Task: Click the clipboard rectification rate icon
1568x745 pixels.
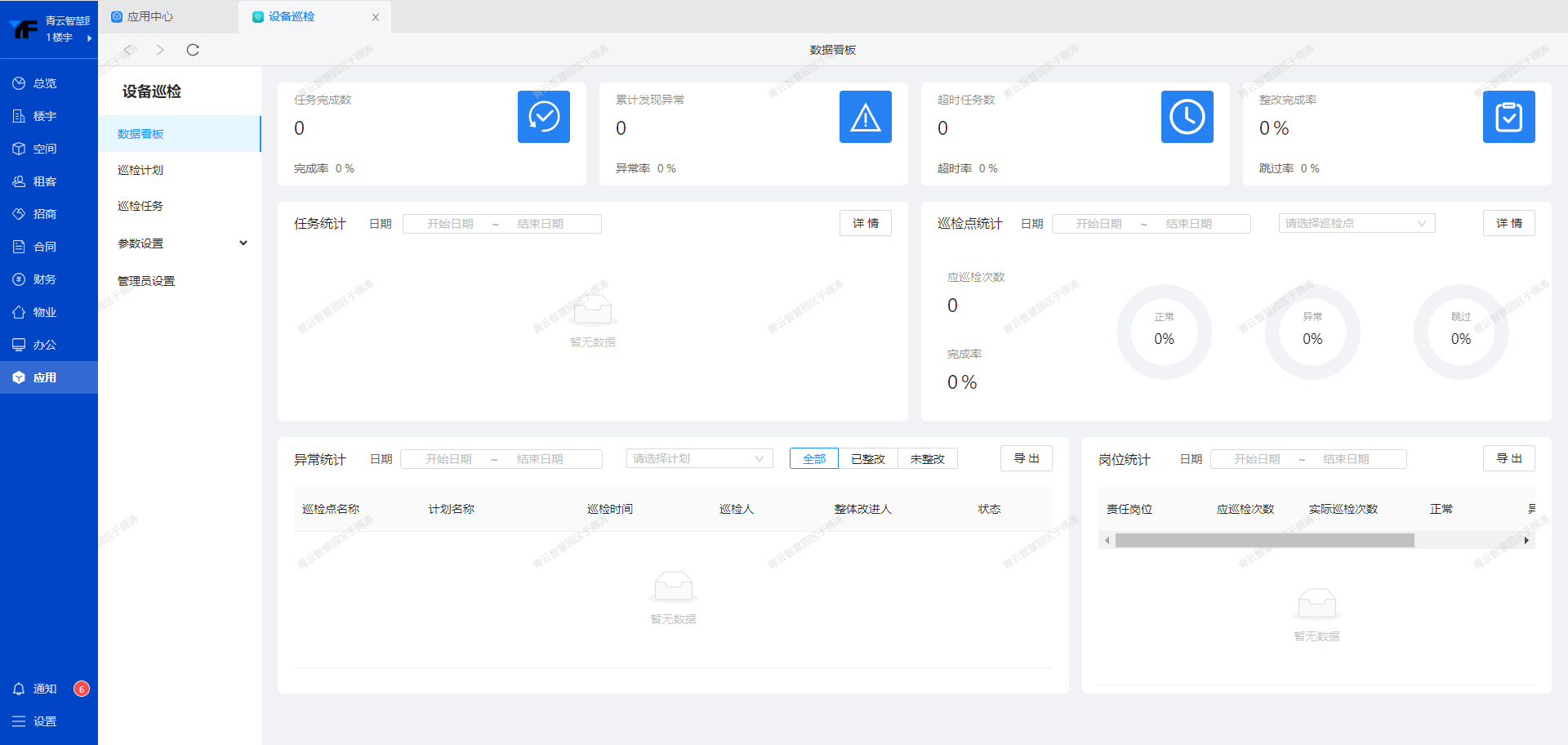Action: tap(1508, 117)
